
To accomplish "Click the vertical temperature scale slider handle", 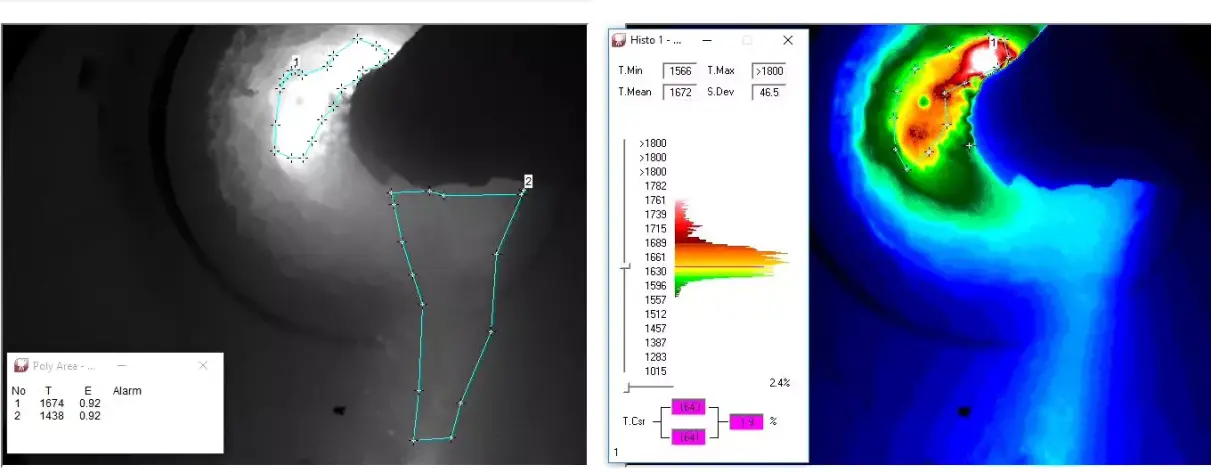I will (627, 266).
